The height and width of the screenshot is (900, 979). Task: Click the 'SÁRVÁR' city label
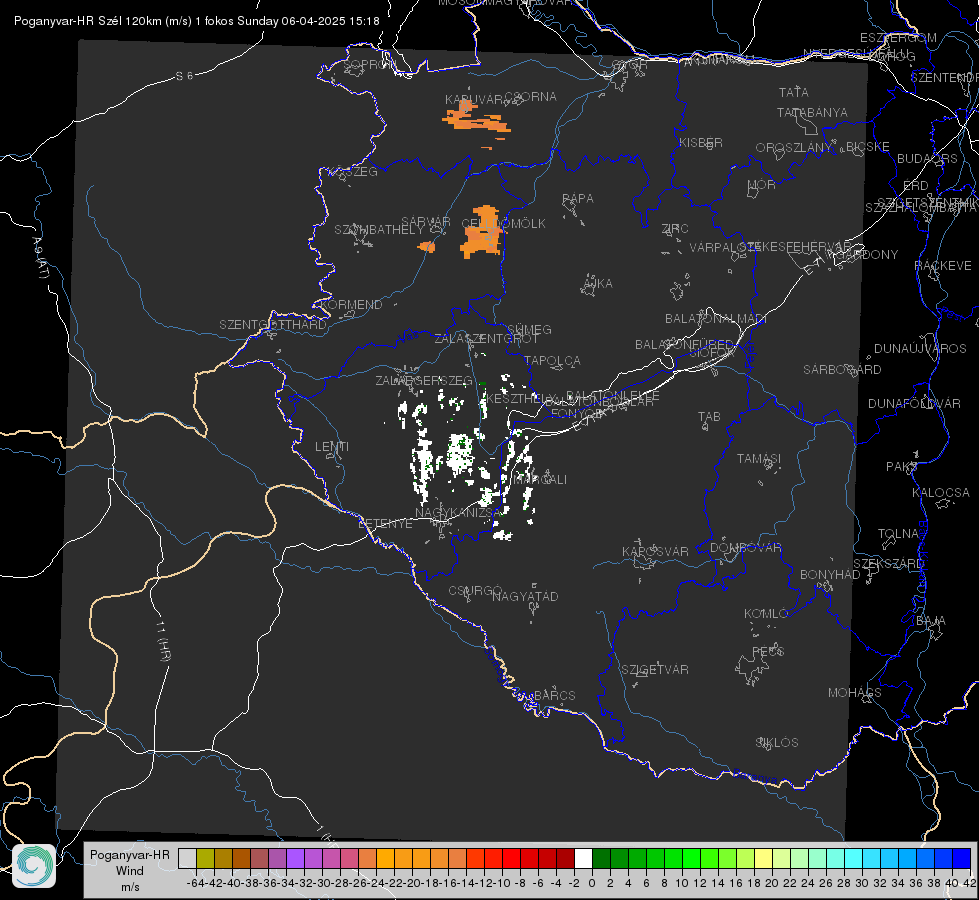tap(426, 221)
